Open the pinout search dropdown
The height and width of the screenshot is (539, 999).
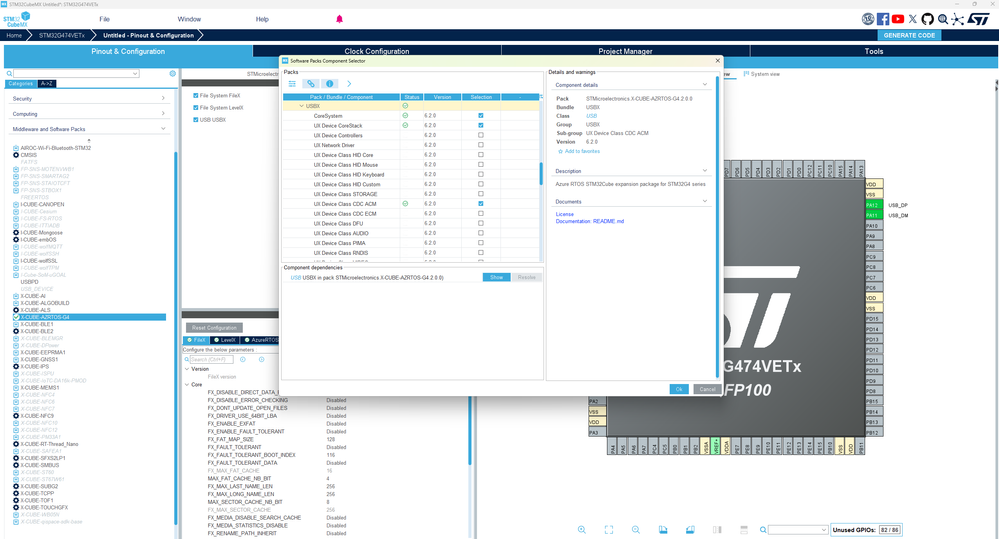(x=824, y=530)
